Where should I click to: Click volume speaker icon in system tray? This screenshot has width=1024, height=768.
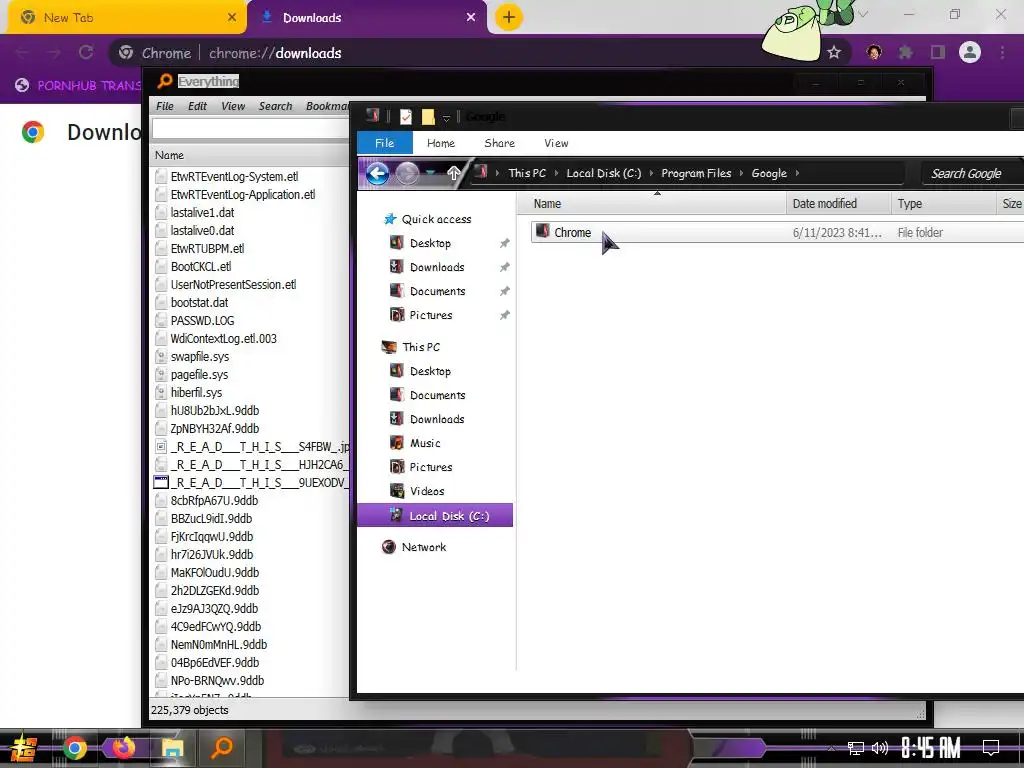(880, 748)
